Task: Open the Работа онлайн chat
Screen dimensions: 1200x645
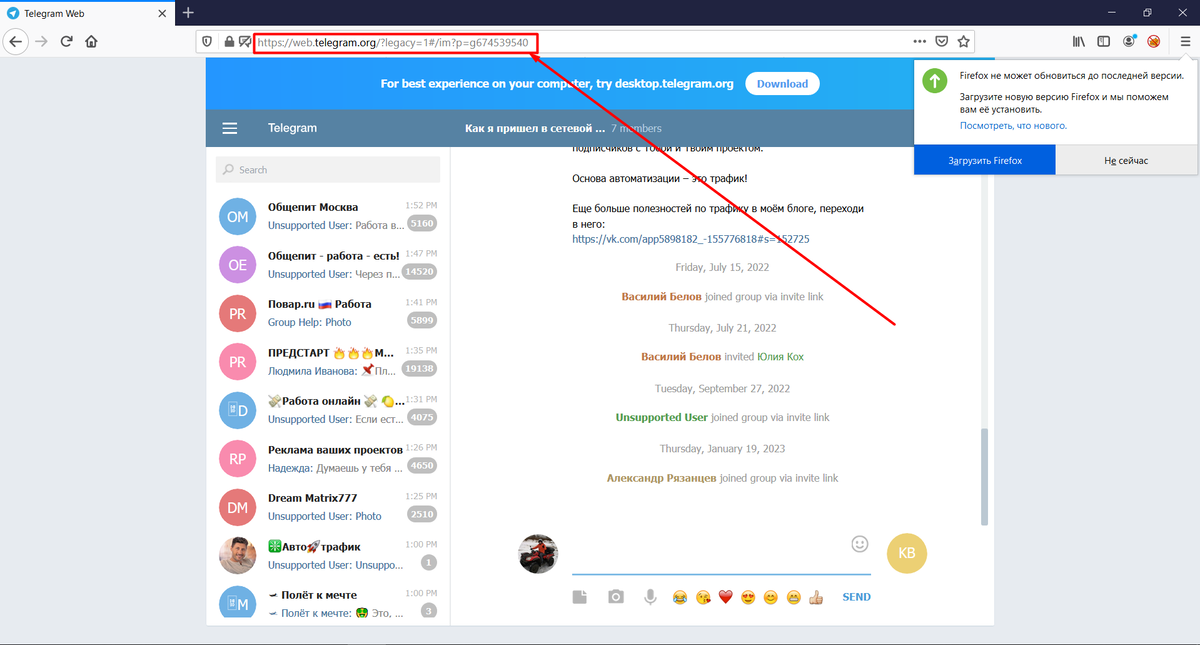Action: coord(328,410)
